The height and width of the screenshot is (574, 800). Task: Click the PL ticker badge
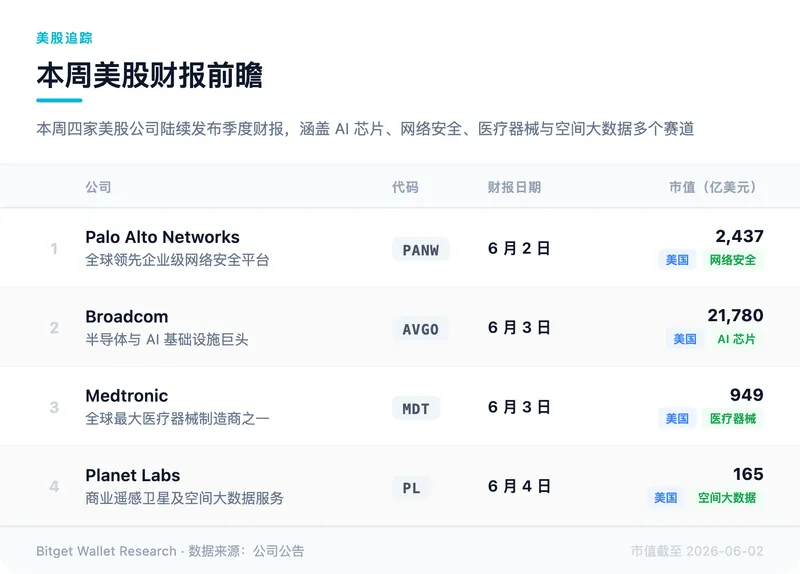pos(411,488)
